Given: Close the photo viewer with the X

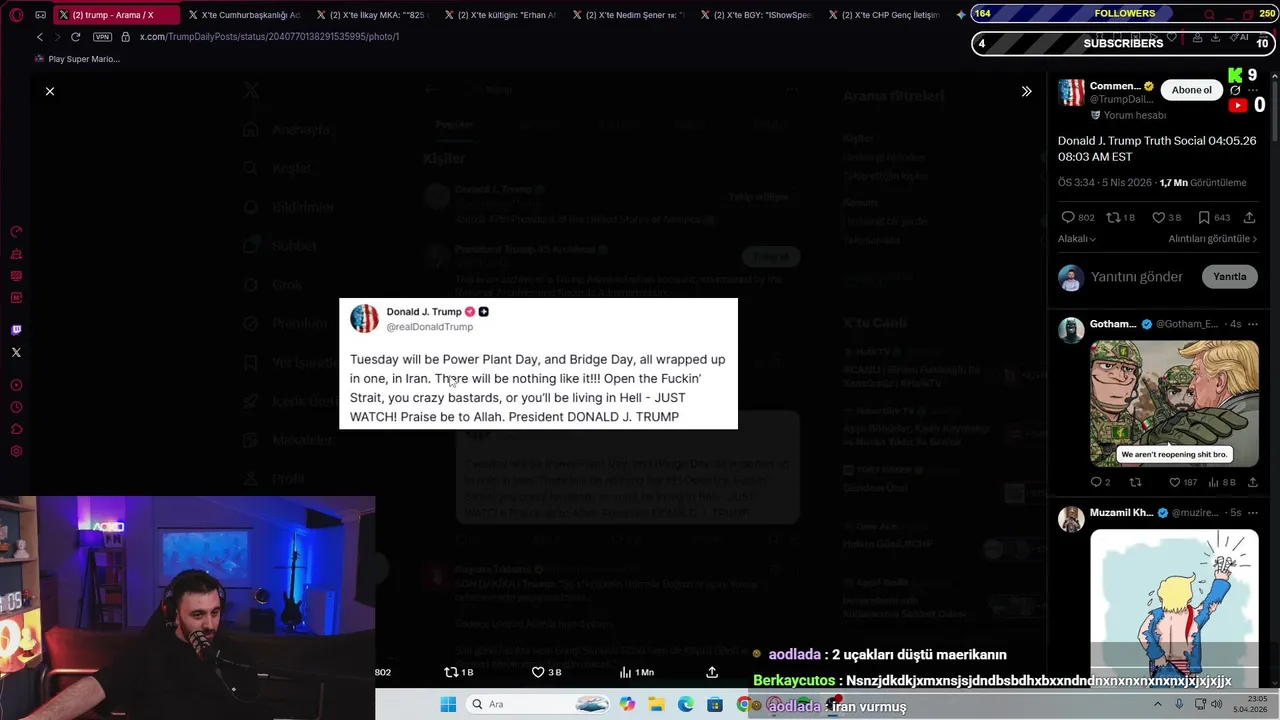Looking at the screenshot, I should coord(50,91).
